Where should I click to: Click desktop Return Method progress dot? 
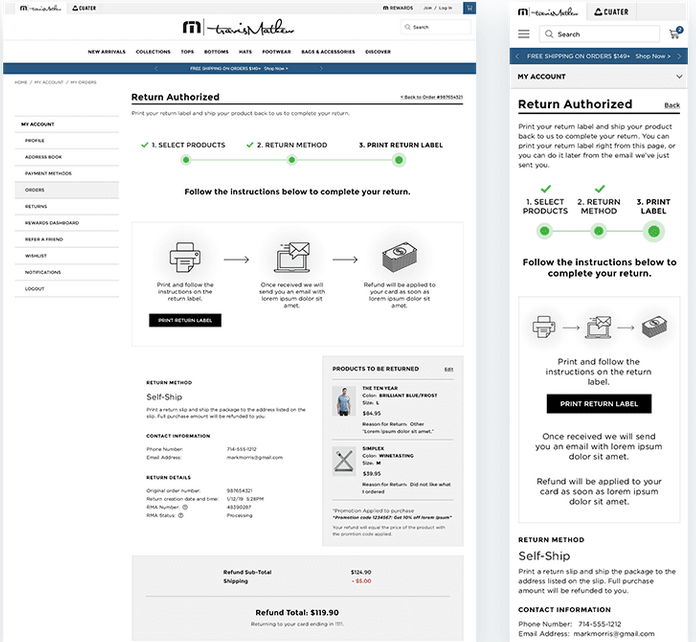[x=292, y=160]
